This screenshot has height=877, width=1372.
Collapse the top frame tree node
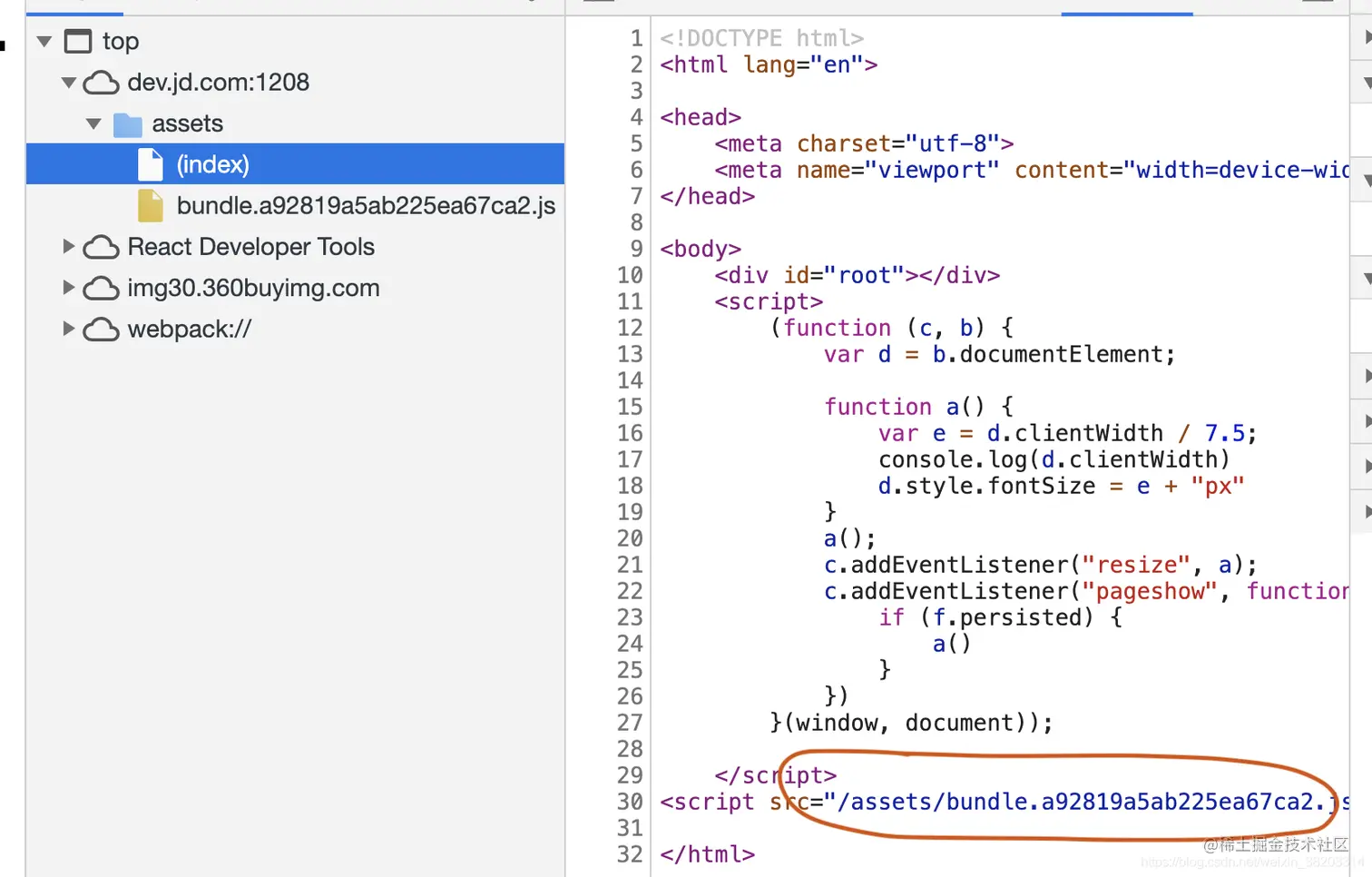pyautogui.click(x=44, y=41)
